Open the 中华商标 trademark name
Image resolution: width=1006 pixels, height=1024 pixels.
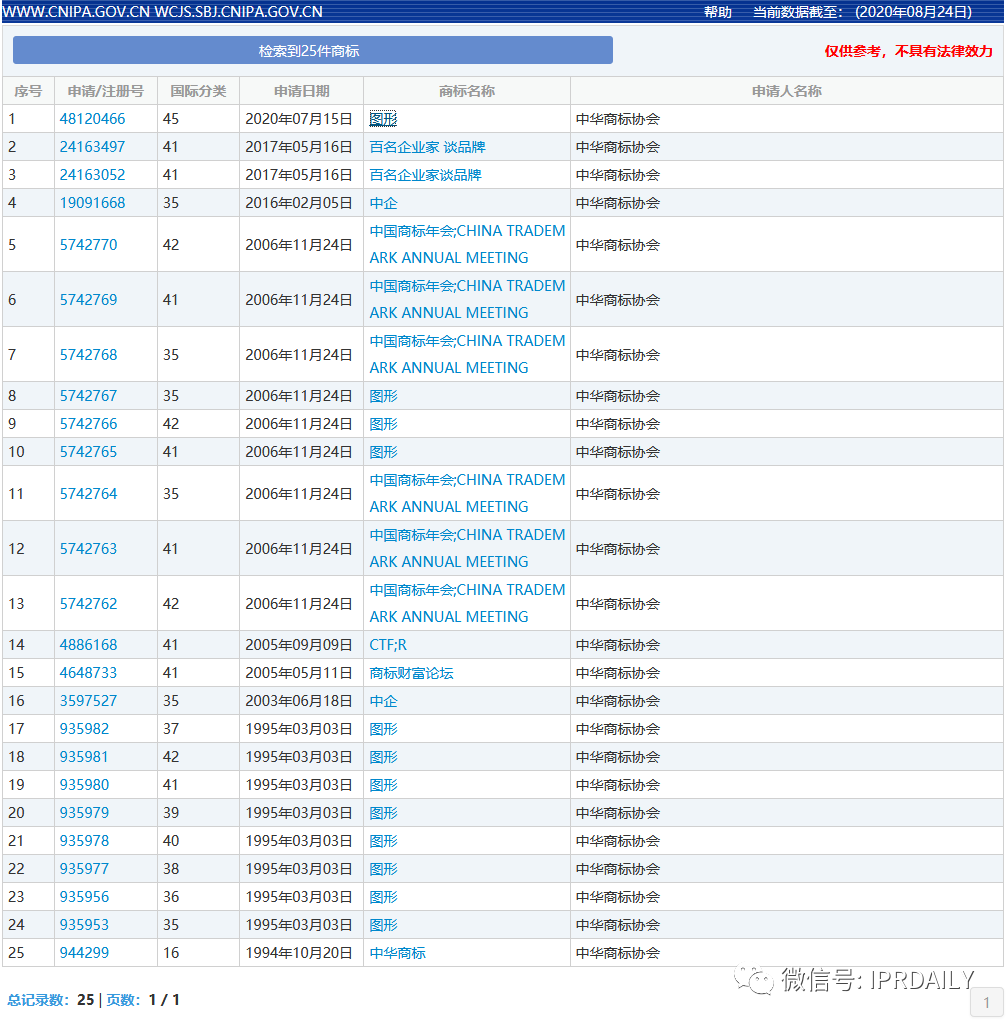(x=397, y=953)
